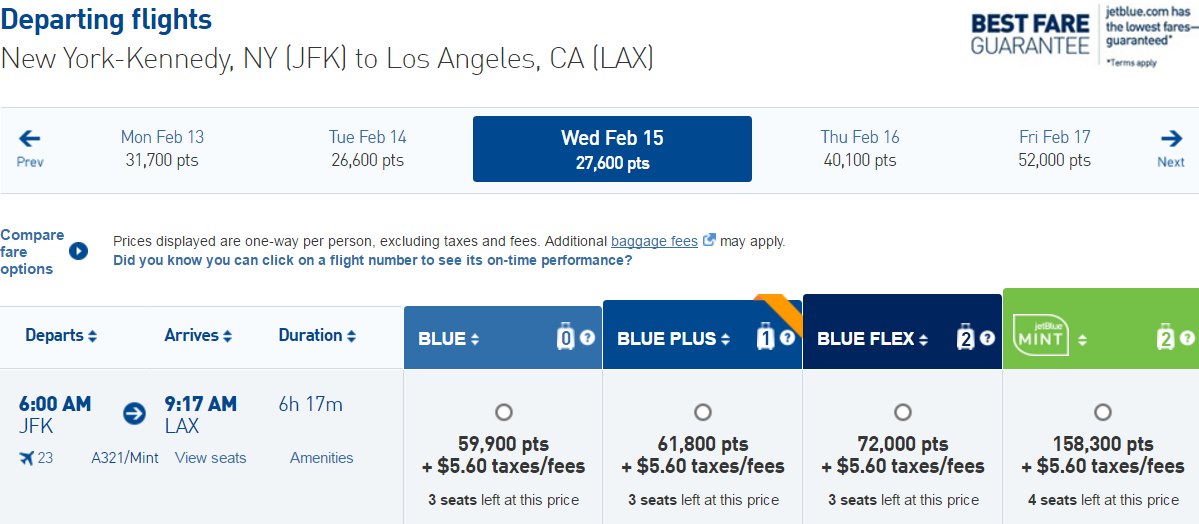Click the airplane icon for flight 23
Image resolution: width=1199 pixels, height=524 pixels.
[x=27, y=458]
